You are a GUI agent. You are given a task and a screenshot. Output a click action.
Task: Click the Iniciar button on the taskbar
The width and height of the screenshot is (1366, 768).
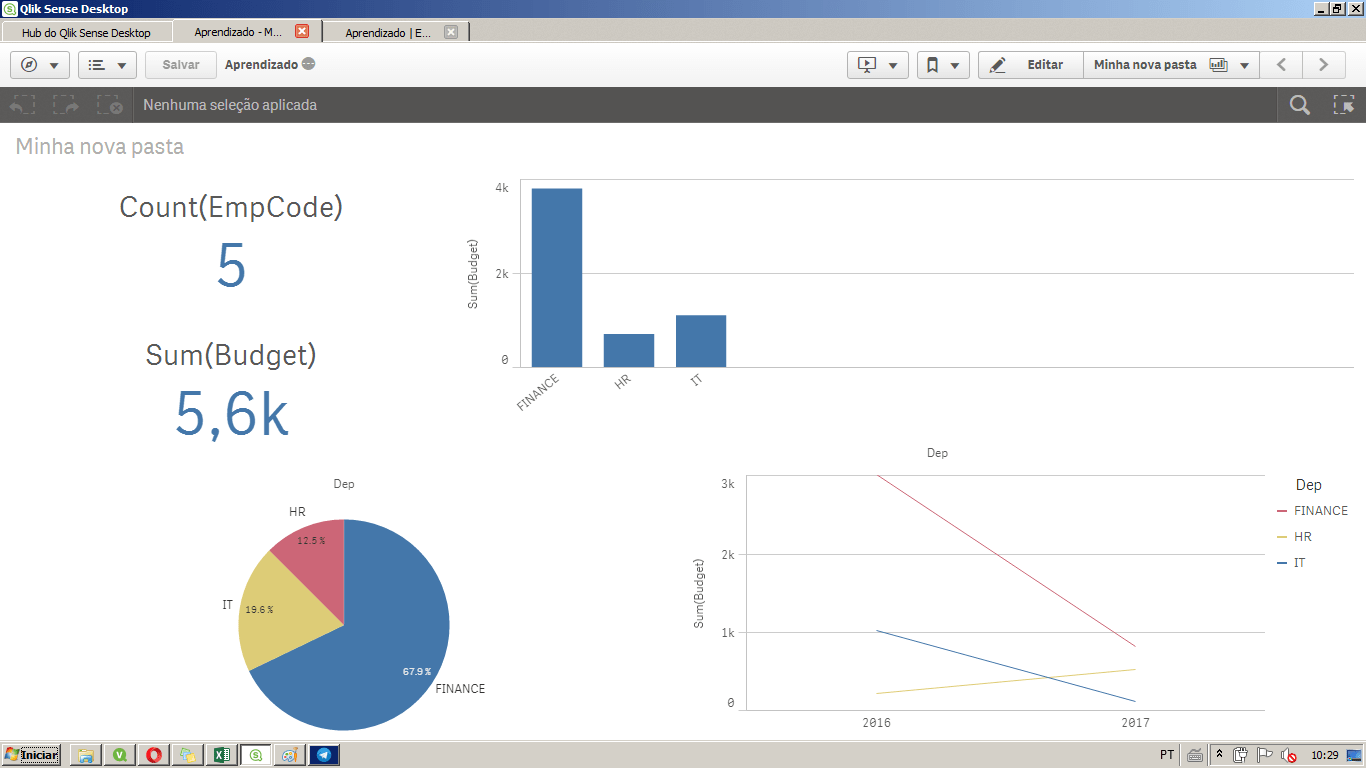(30, 755)
